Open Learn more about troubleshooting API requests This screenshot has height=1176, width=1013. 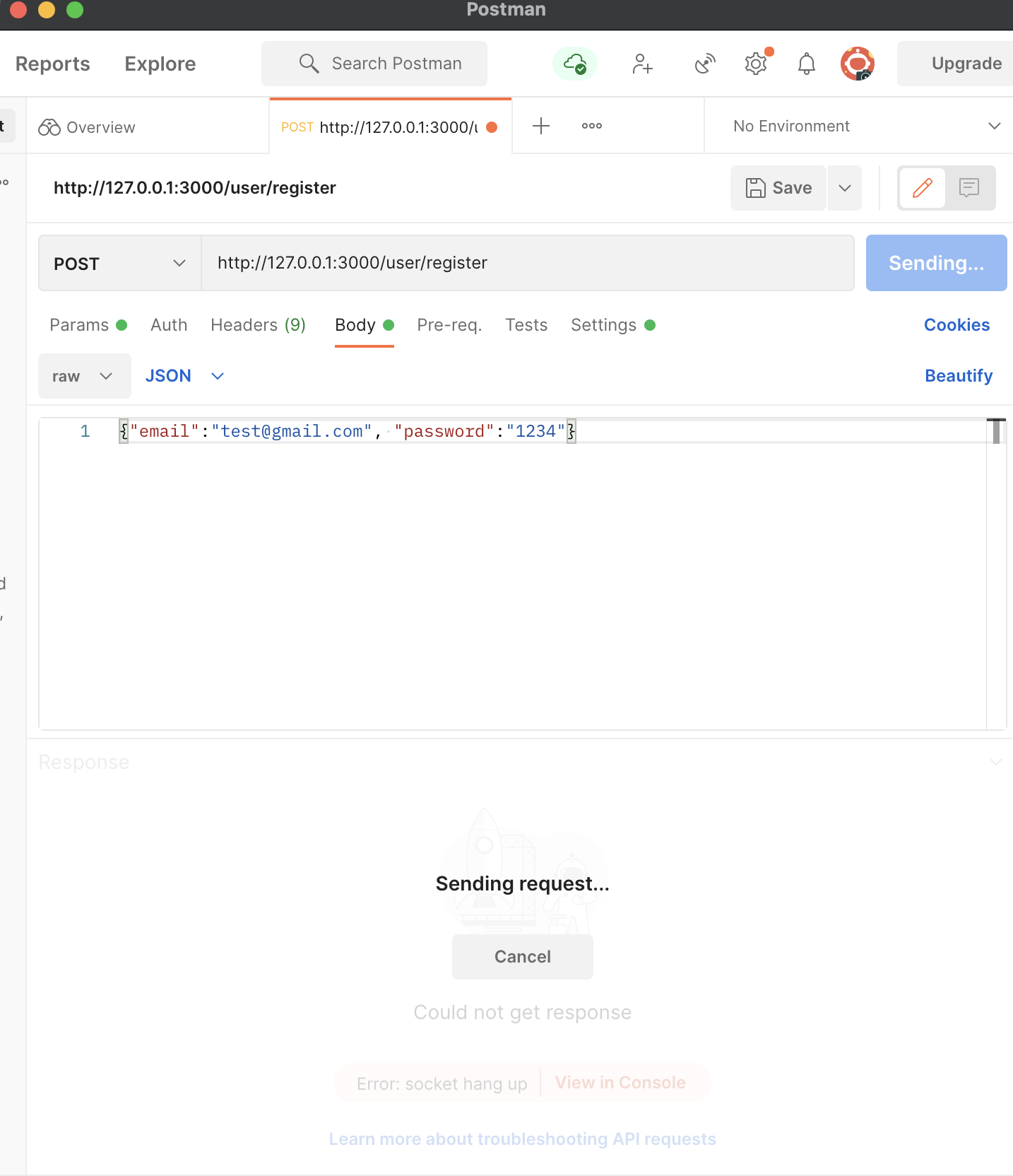click(523, 1139)
